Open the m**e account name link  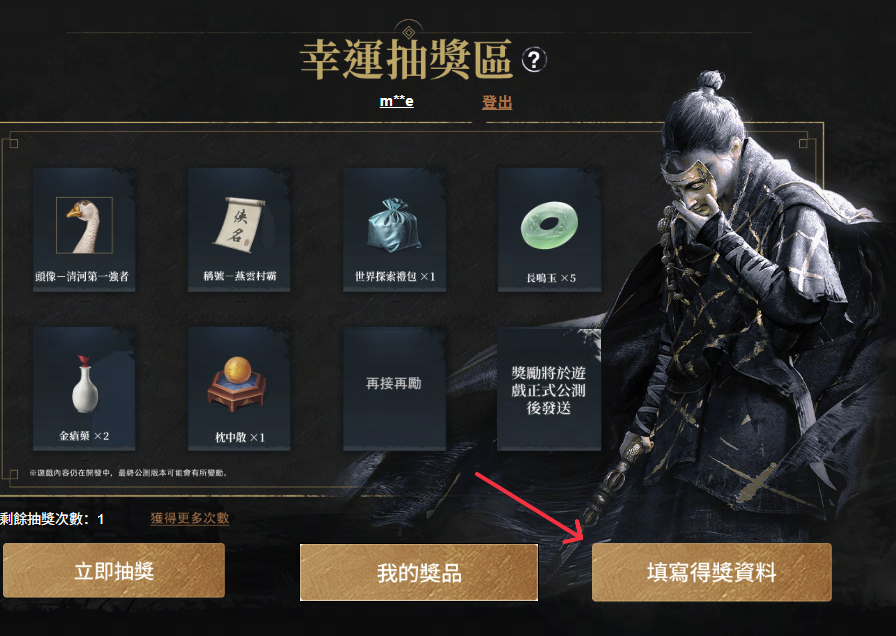(x=397, y=102)
